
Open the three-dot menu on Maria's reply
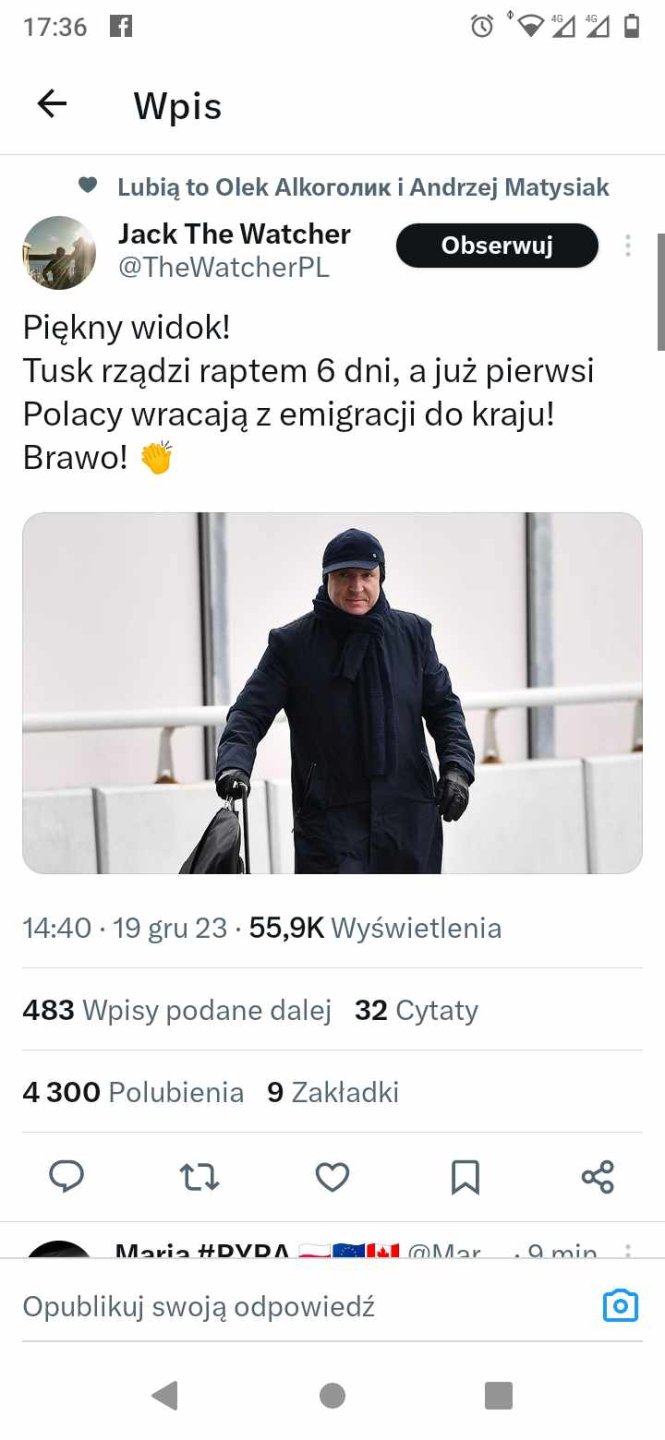(x=628, y=1250)
